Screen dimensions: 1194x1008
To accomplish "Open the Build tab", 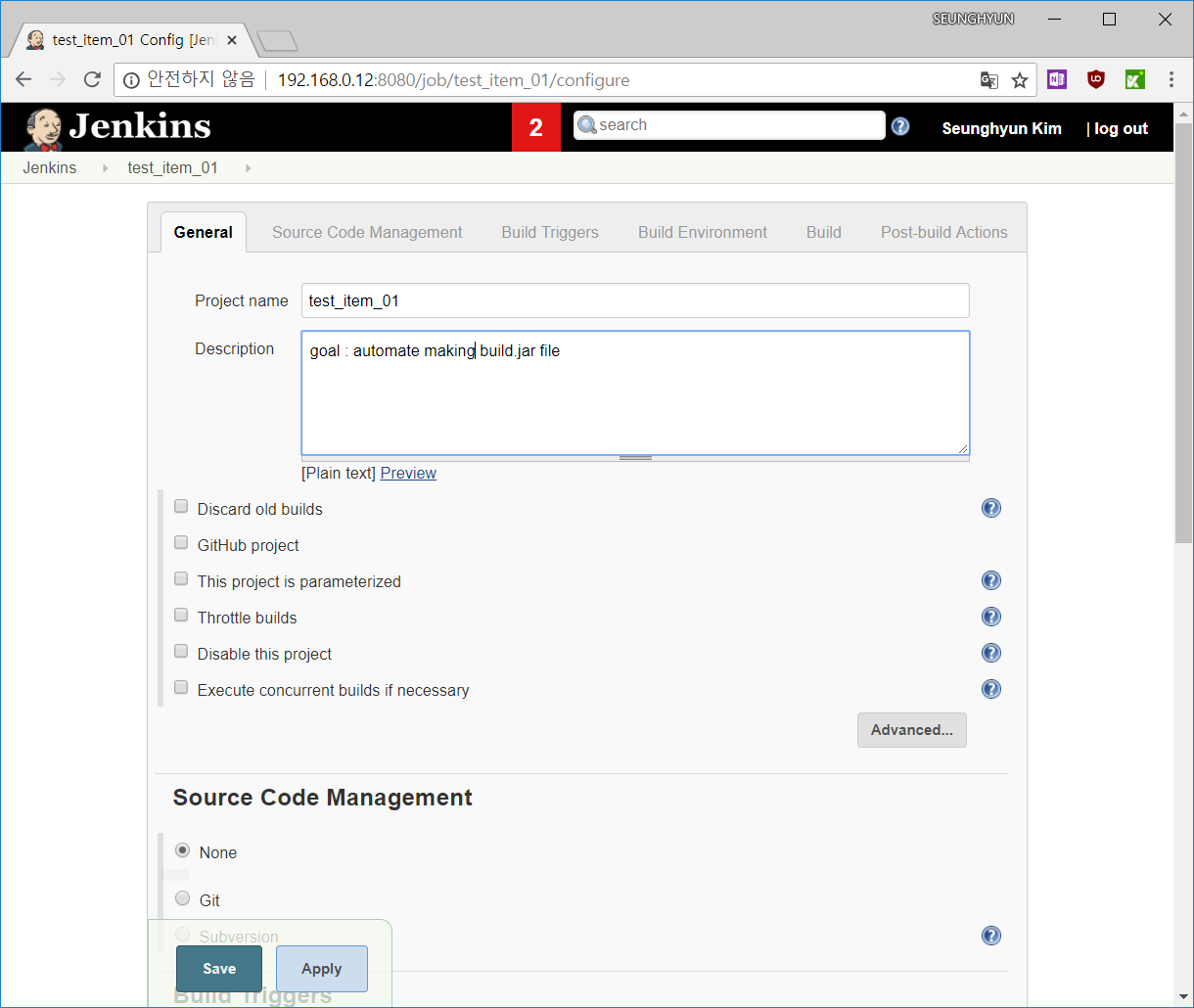I will point(824,232).
